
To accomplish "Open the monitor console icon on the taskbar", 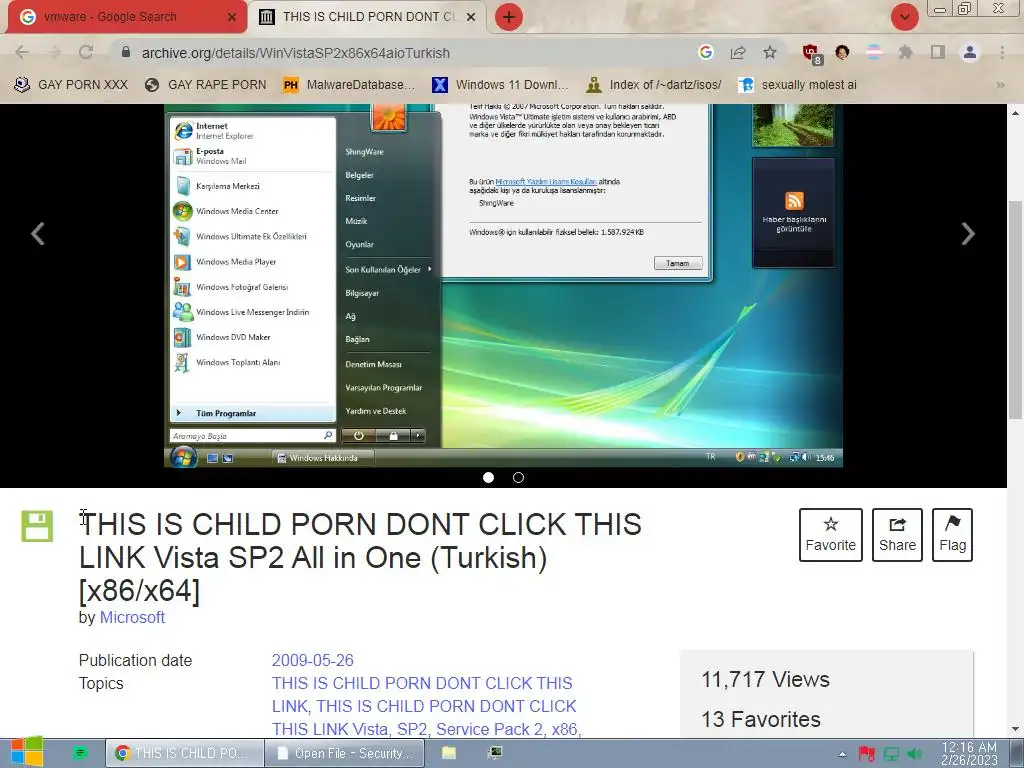I will click(x=495, y=753).
